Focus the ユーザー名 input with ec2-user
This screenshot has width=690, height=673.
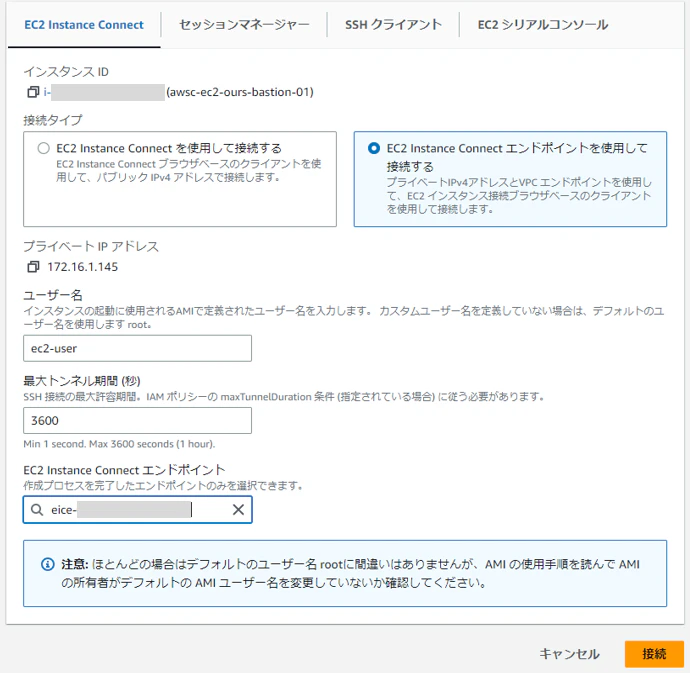[137, 348]
